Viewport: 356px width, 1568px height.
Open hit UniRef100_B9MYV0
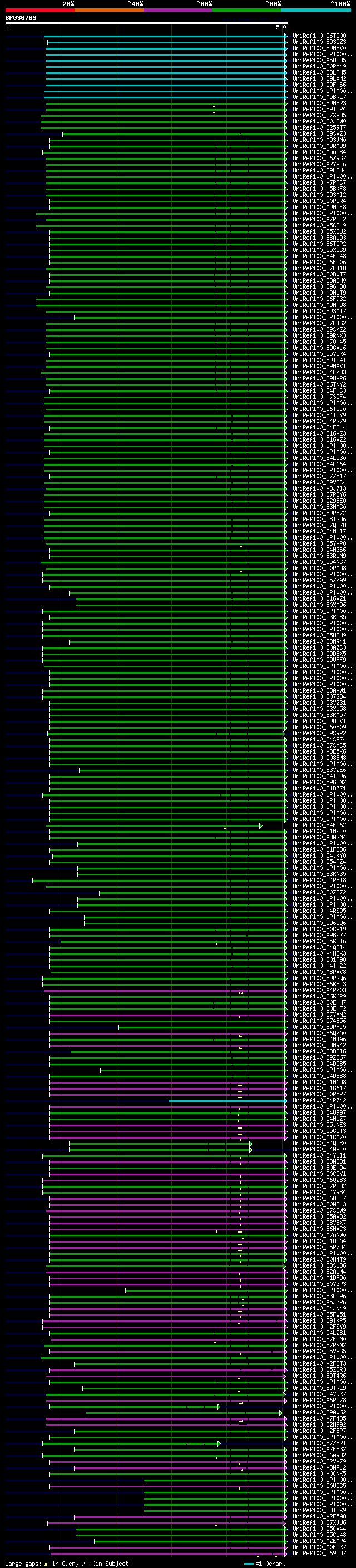click(319, 48)
